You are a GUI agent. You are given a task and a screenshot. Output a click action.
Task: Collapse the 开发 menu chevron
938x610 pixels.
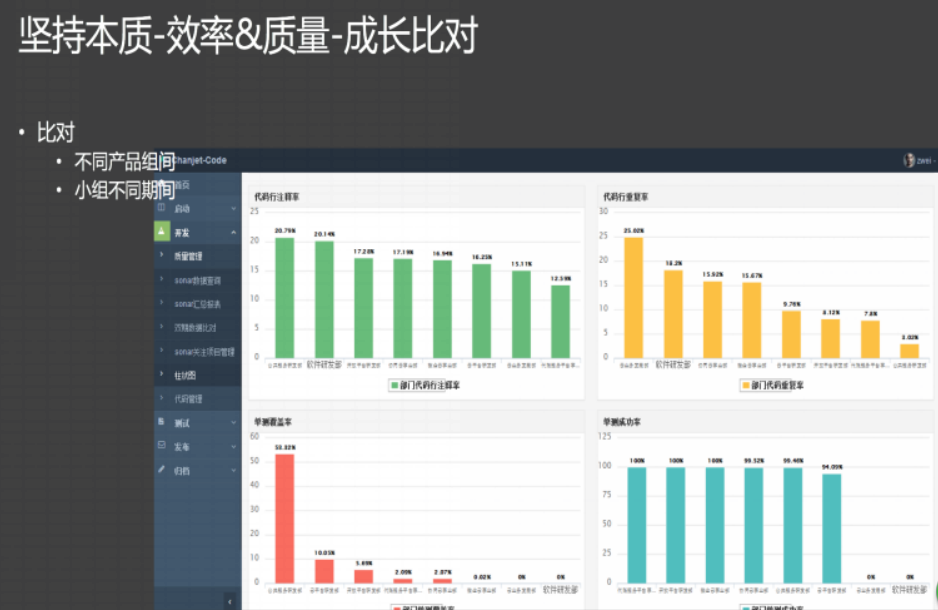pyautogui.click(x=233, y=232)
